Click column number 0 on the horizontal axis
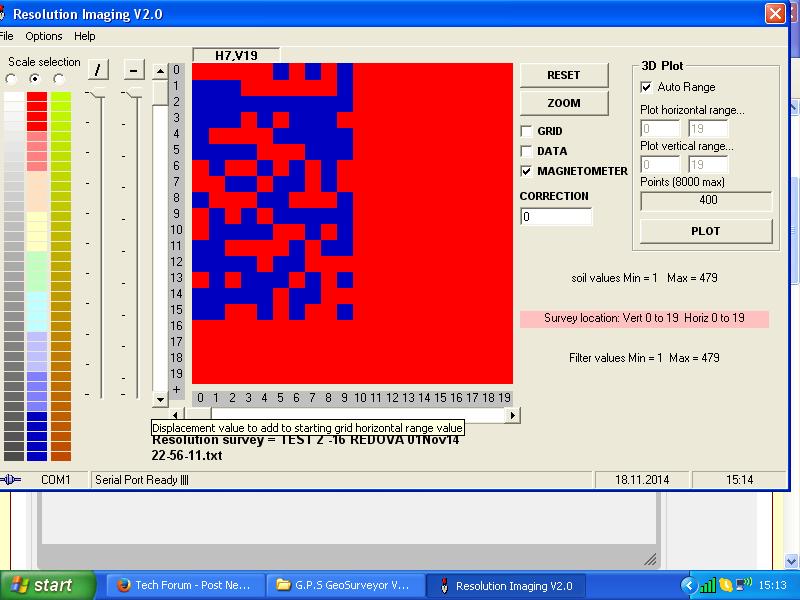The height and width of the screenshot is (600, 800). 201,398
